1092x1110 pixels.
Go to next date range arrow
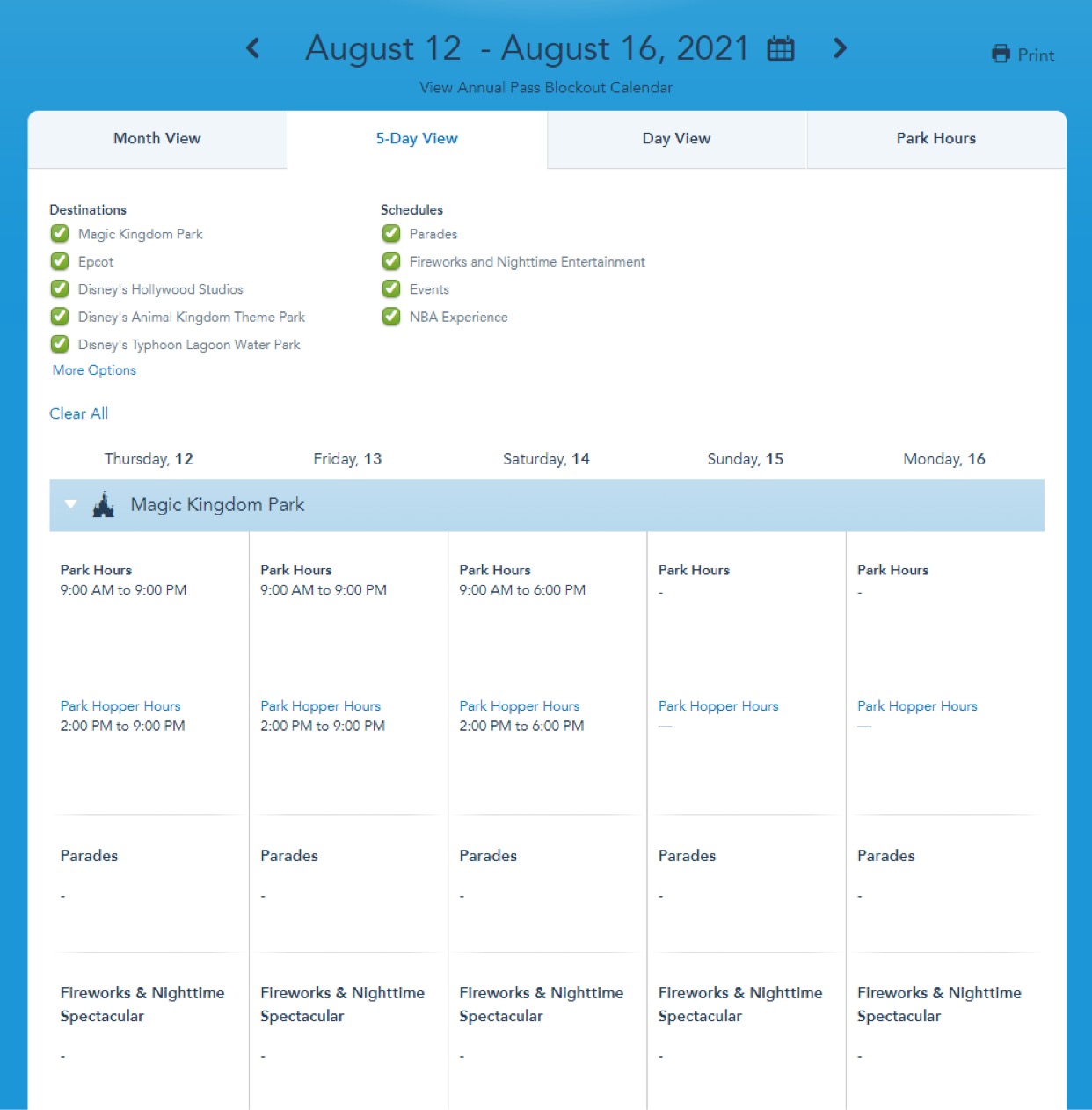point(840,48)
